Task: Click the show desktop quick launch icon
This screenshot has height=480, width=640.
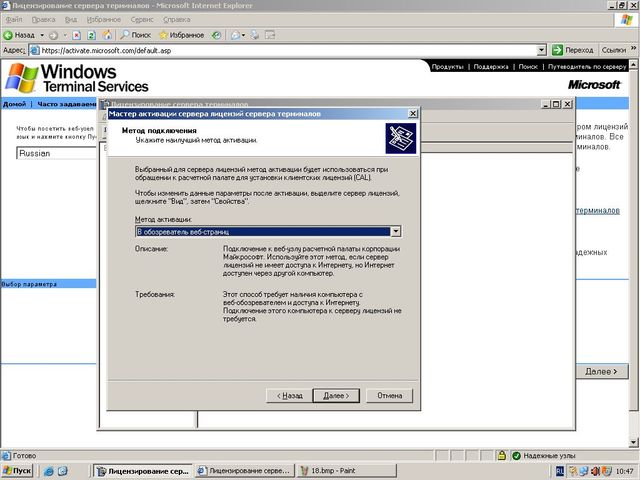Action: coord(62,471)
